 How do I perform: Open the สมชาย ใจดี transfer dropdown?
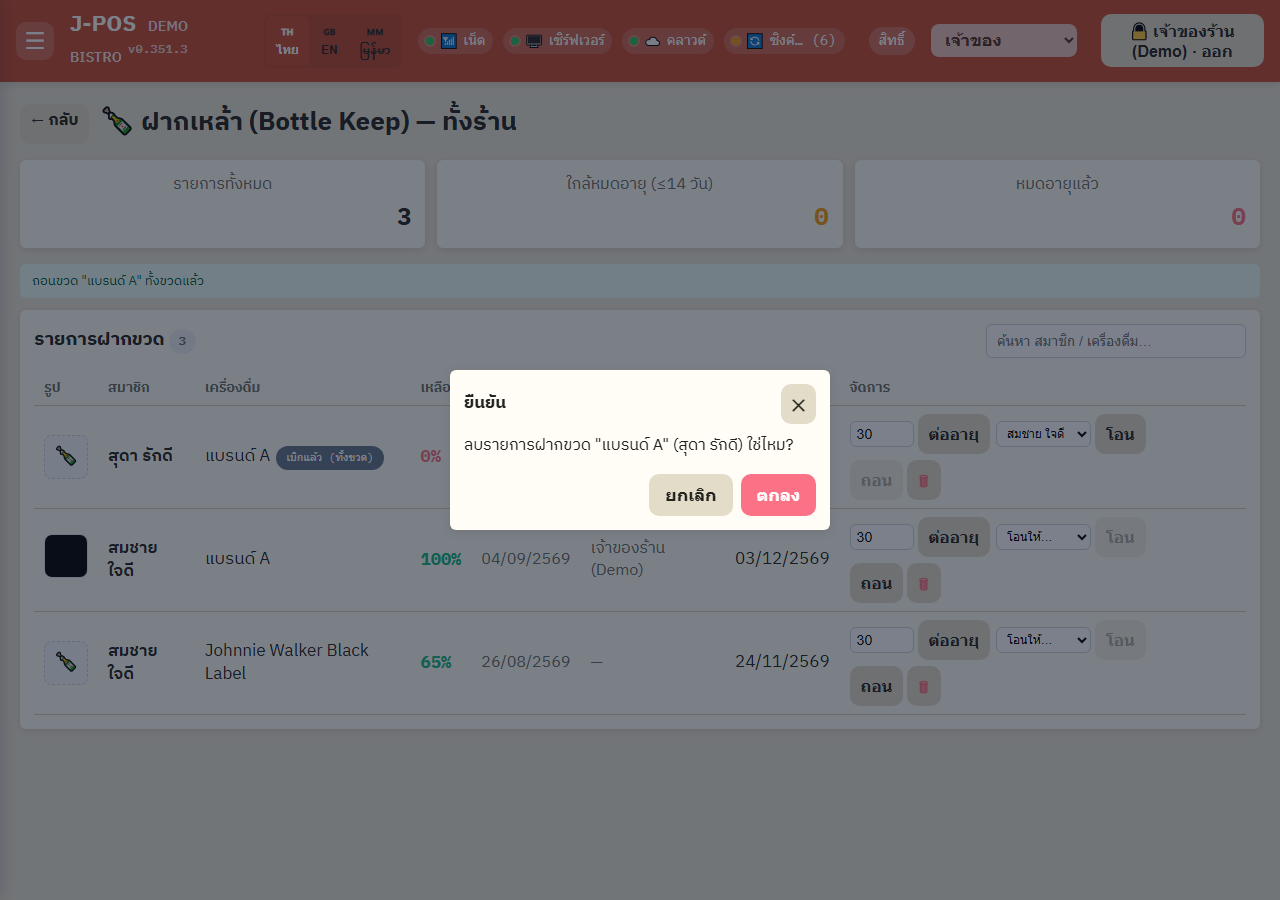(x=1043, y=434)
